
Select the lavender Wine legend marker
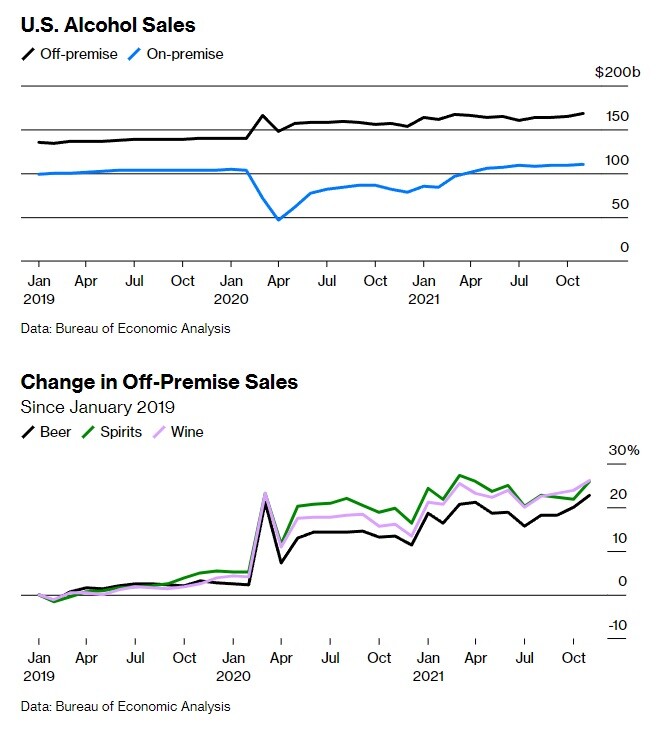[x=159, y=432]
